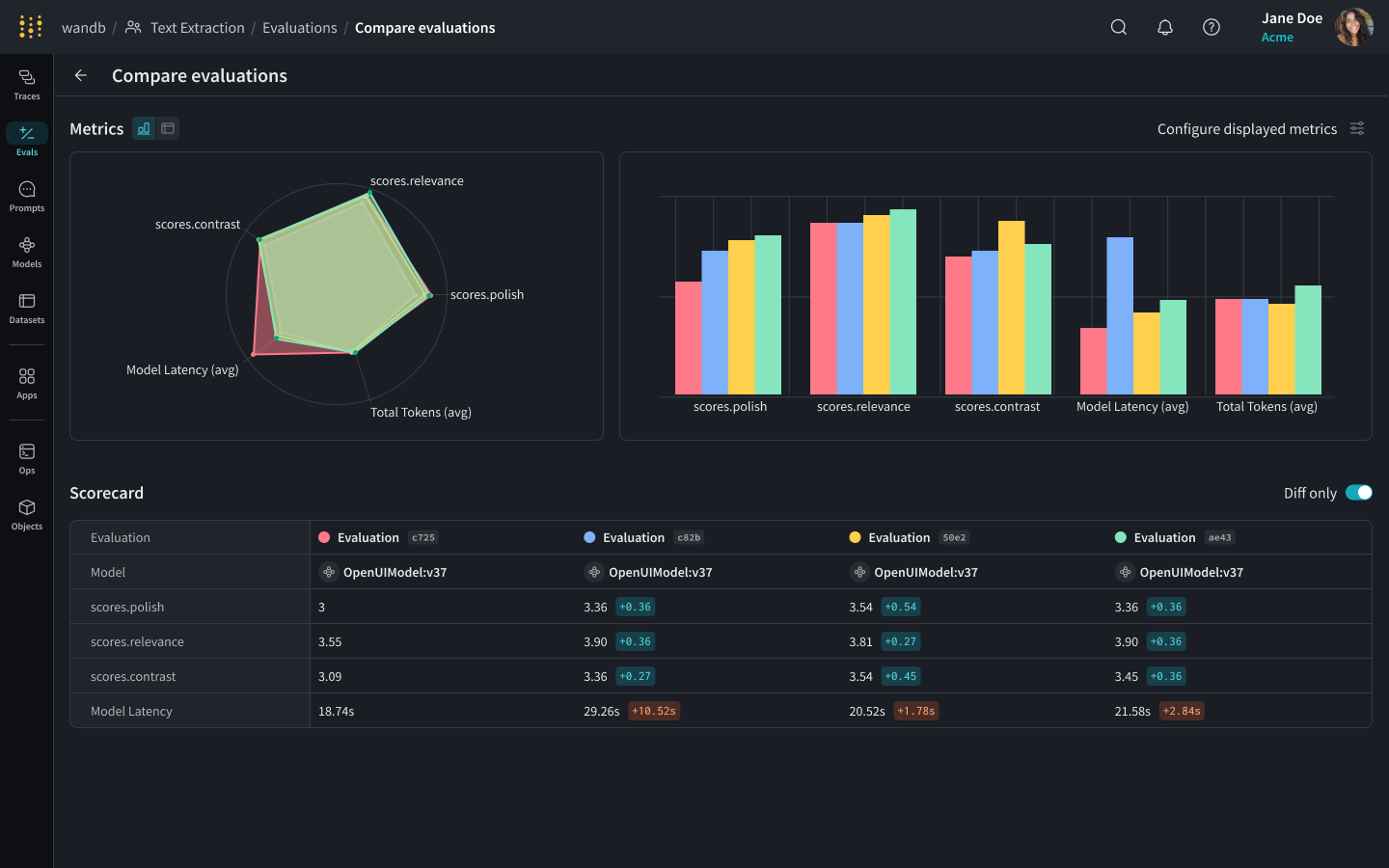This screenshot has height=868, width=1389.
Task: Open the wandb breadcrumb menu
Action: pos(84,27)
